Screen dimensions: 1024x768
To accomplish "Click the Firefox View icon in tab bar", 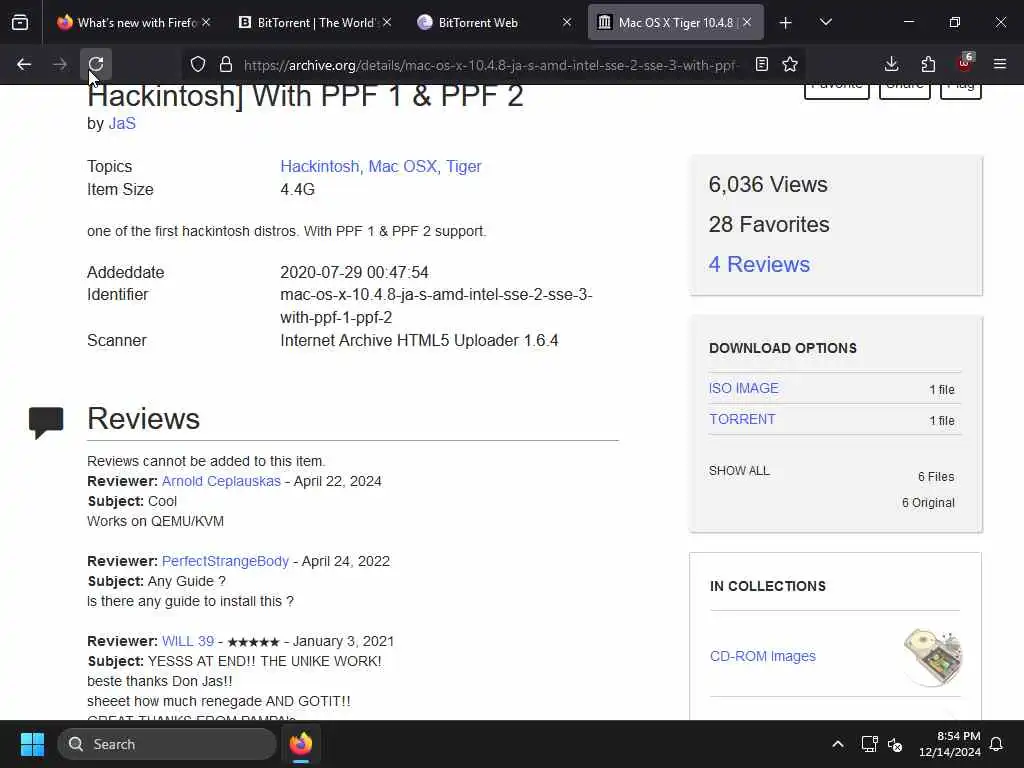I will pyautogui.click(x=20, y=23).
